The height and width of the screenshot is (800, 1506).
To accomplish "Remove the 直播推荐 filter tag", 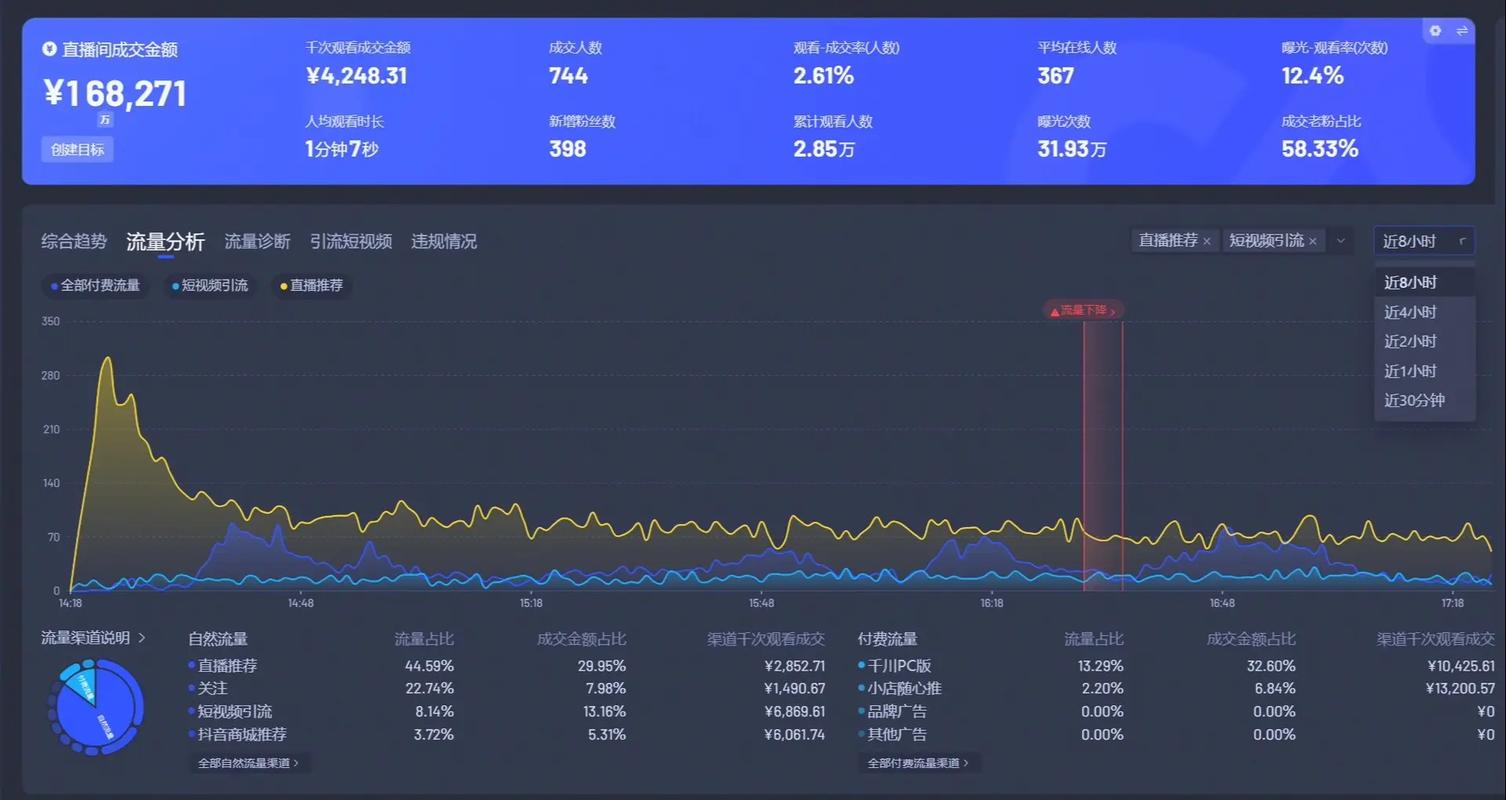I will pyautogui.click(x=1207, y=241).
